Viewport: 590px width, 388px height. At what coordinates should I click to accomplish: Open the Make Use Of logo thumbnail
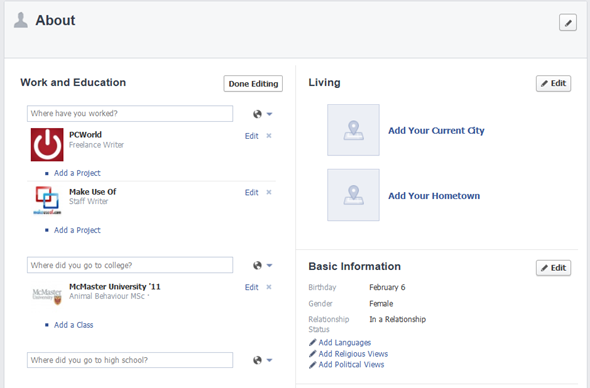[x=47, y=200]
